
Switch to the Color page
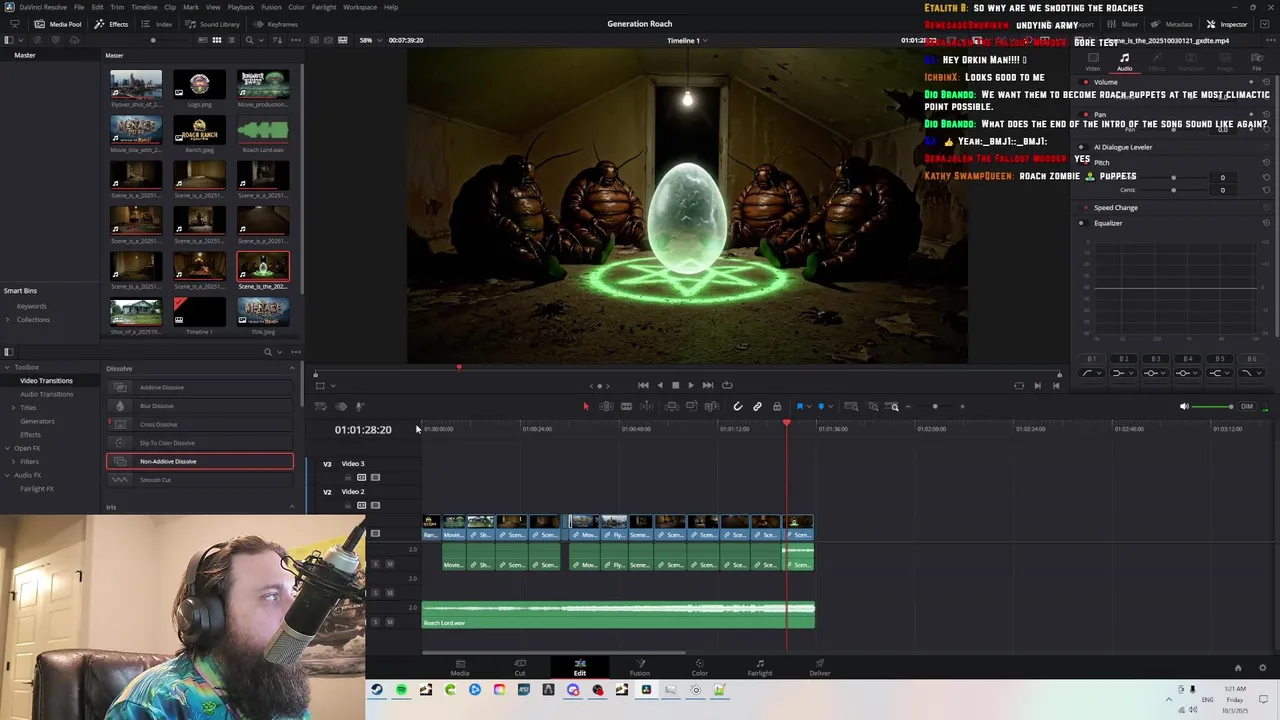click(x=700, y=666)
